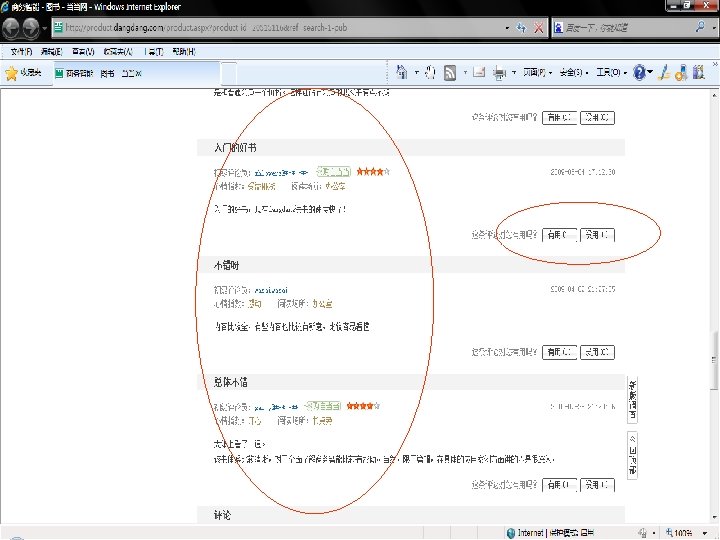Click the star rating in 入门的好书 review

click(373, 172)
